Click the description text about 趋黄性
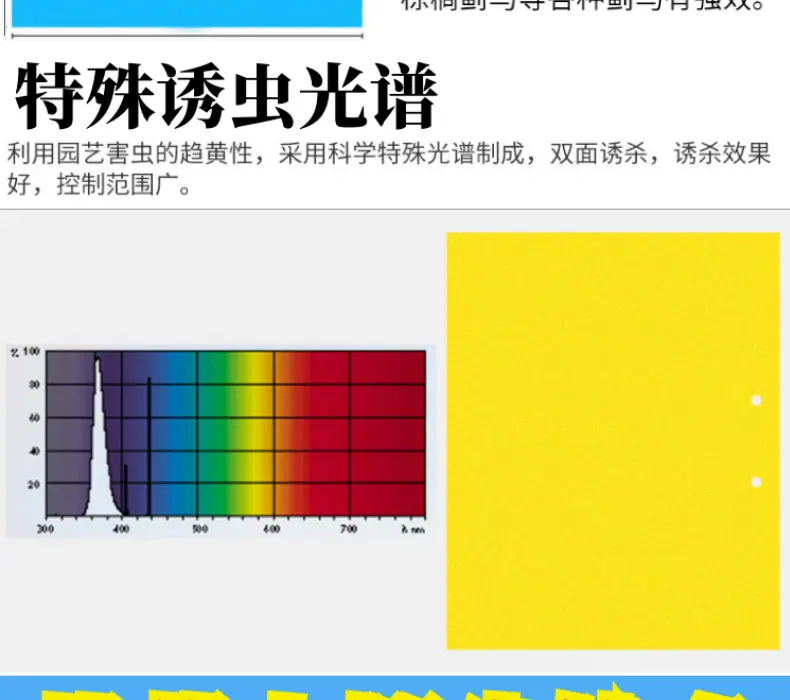This screenshot has width=790, height=700. [388, 169]
